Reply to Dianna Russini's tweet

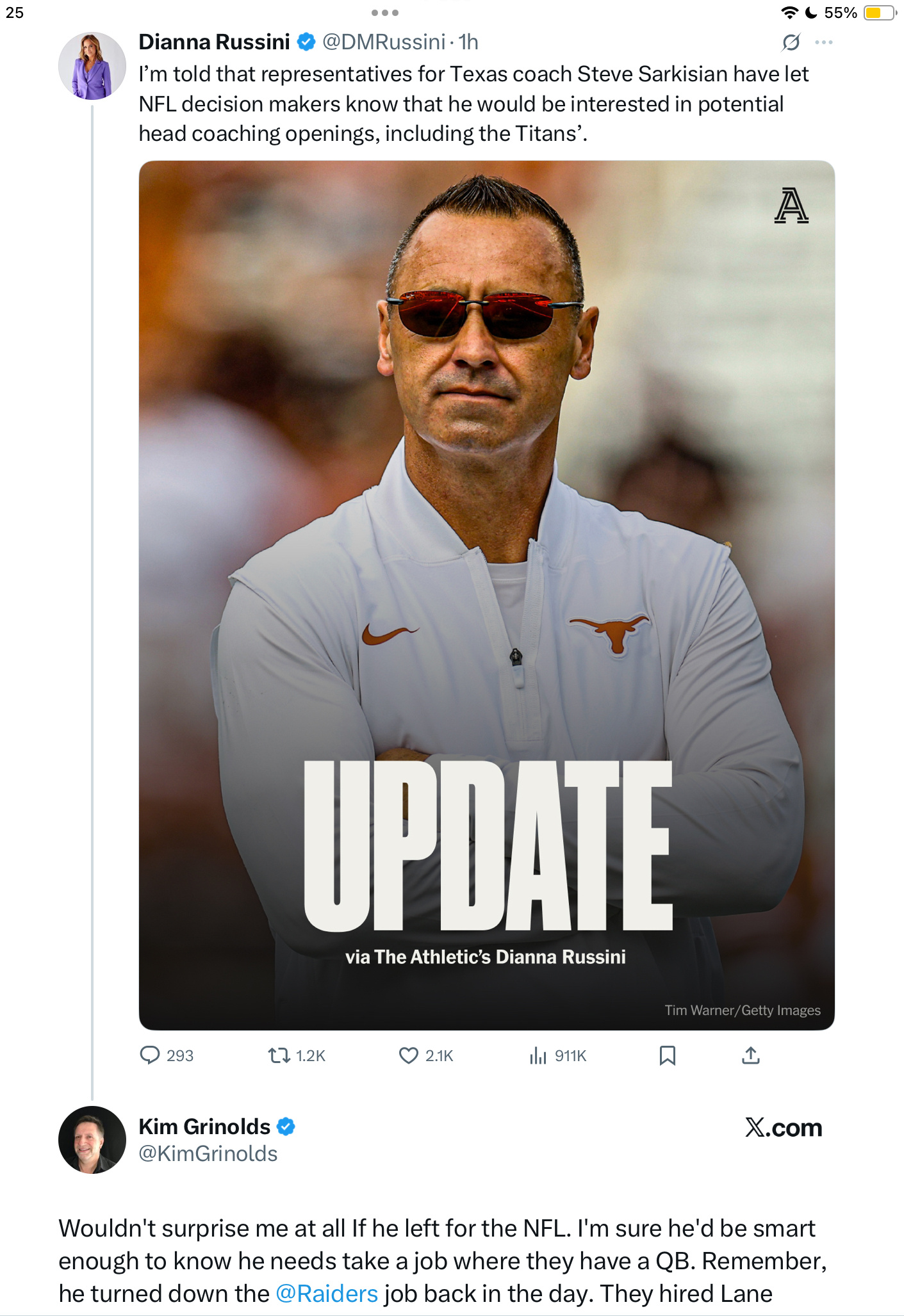click(x=150, y=1055)
